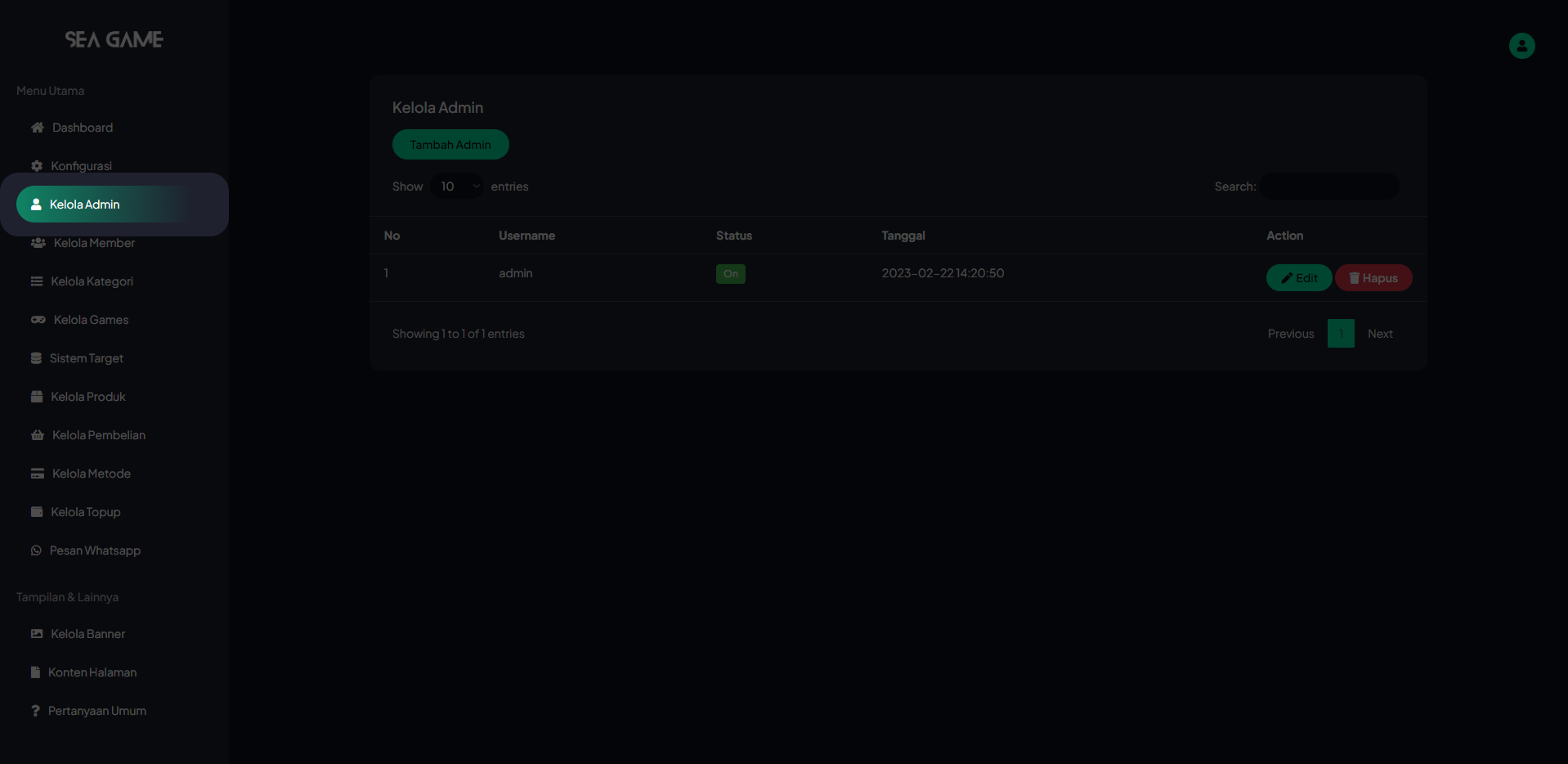Click the Kelola Kategori list icon
The height and width of the screenshot is (764, 1568).
tap(37, 281)
